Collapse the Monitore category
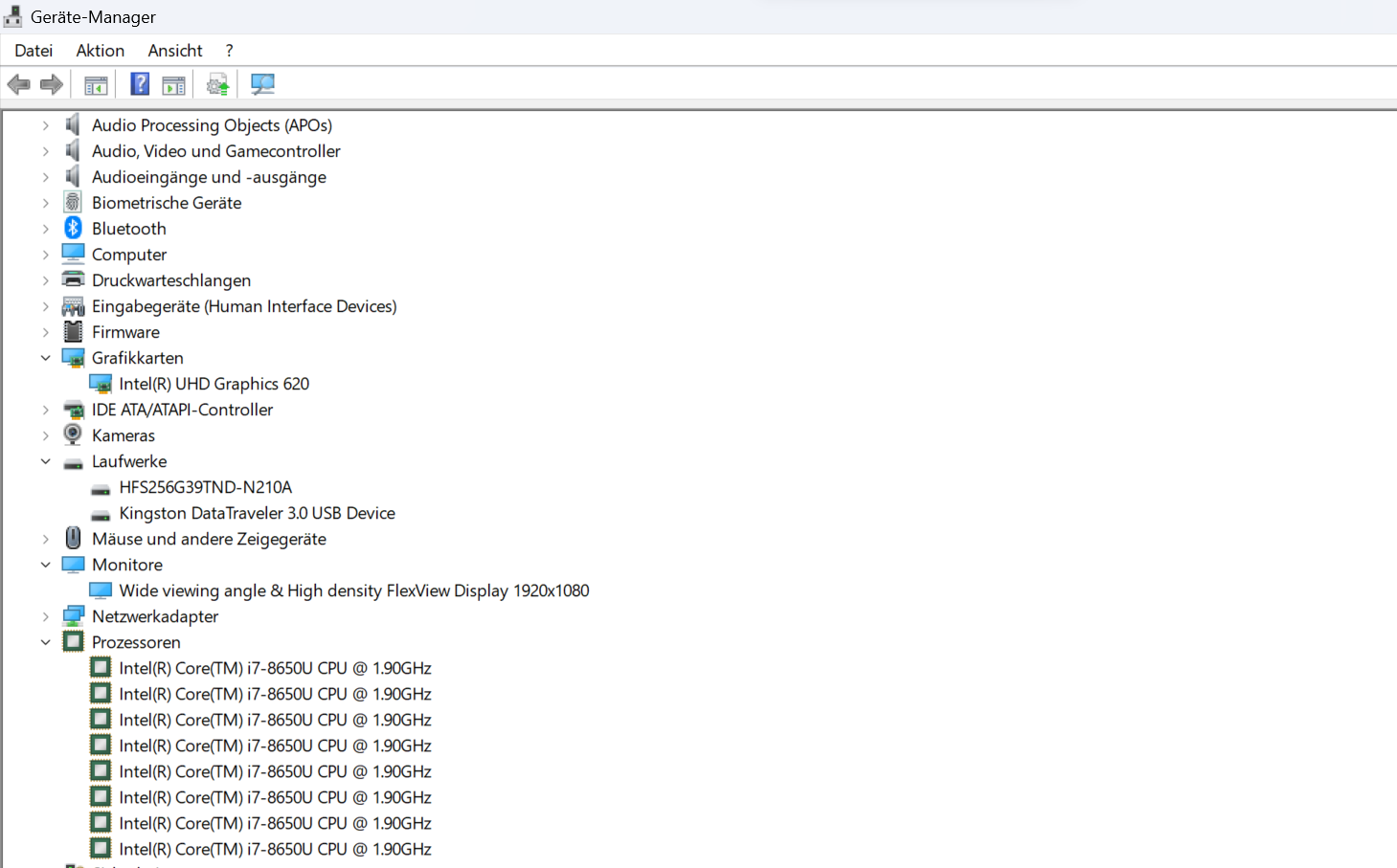Viewport: 1397px width, 868px height. [x=45, y=565]
